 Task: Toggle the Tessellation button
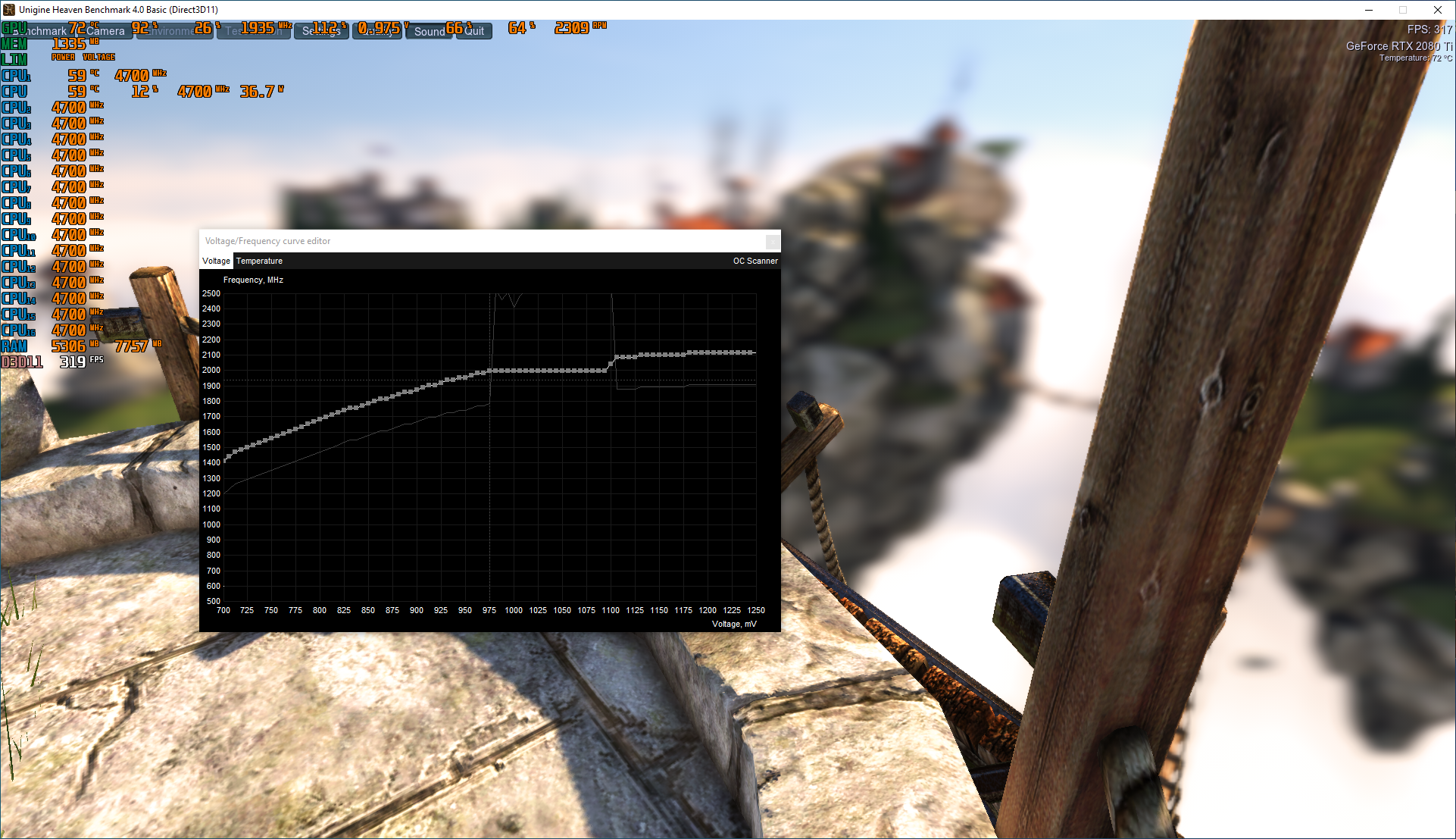(254, 31)
